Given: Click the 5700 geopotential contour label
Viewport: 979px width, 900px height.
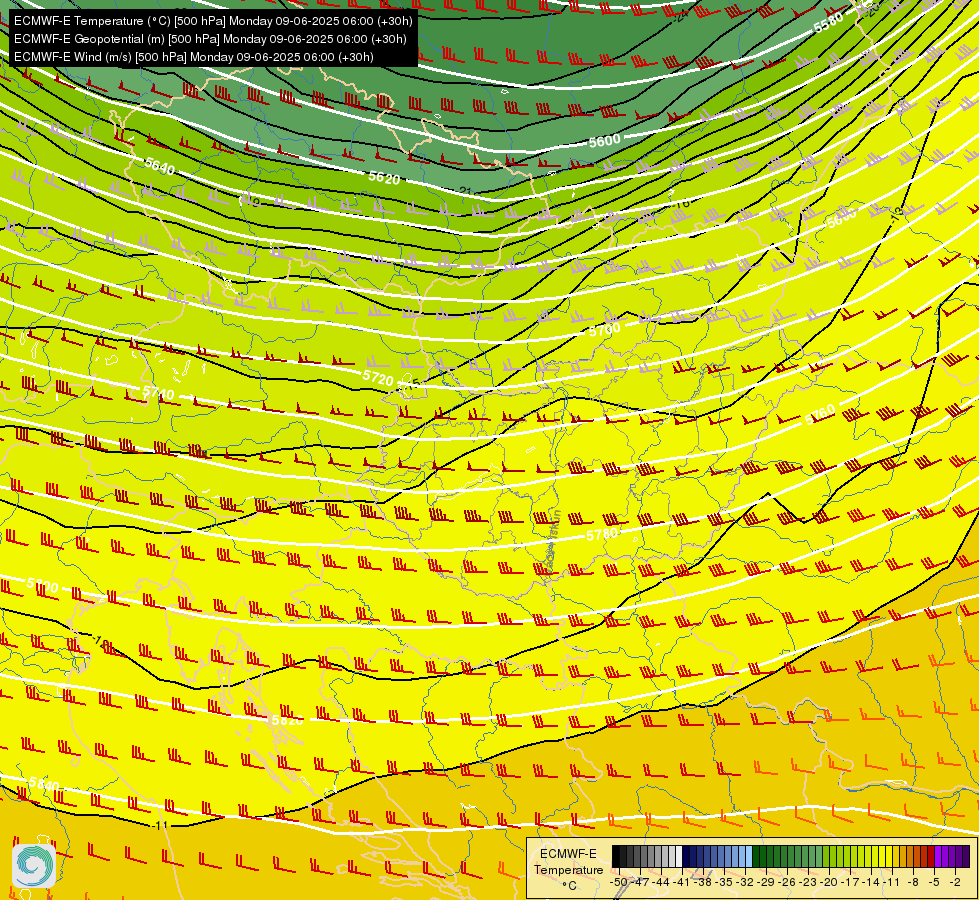Looking at the screenshot, I should (x=605, y=329).
